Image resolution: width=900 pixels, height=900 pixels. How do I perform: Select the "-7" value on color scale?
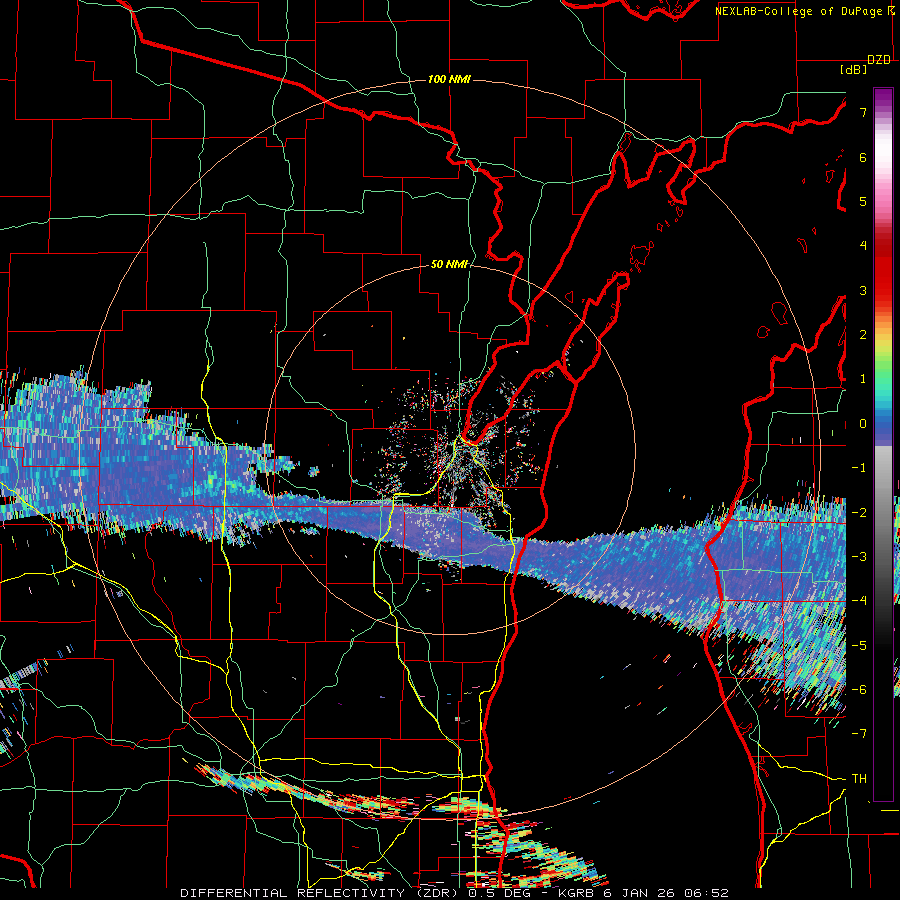859,734
